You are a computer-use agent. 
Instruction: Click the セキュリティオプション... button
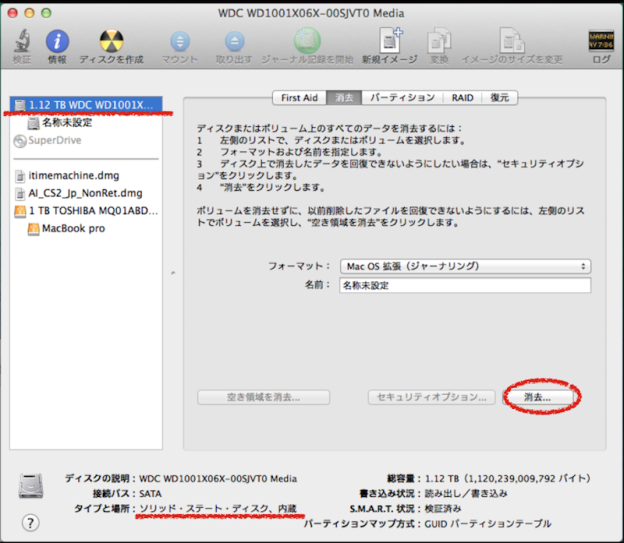pyautogui.click(x=431, y=397)
